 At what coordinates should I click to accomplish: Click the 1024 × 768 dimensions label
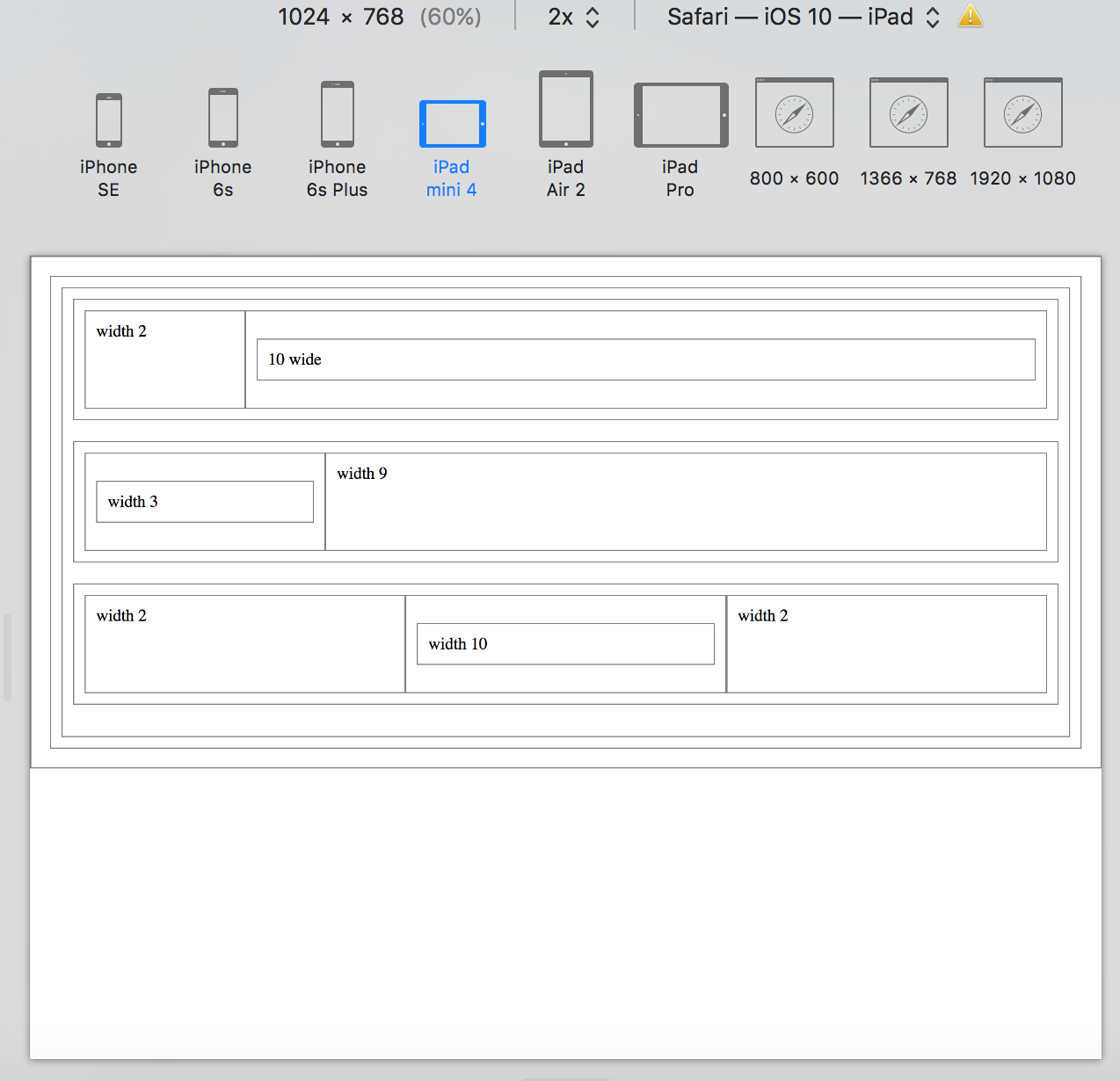(x=340, y=17)
